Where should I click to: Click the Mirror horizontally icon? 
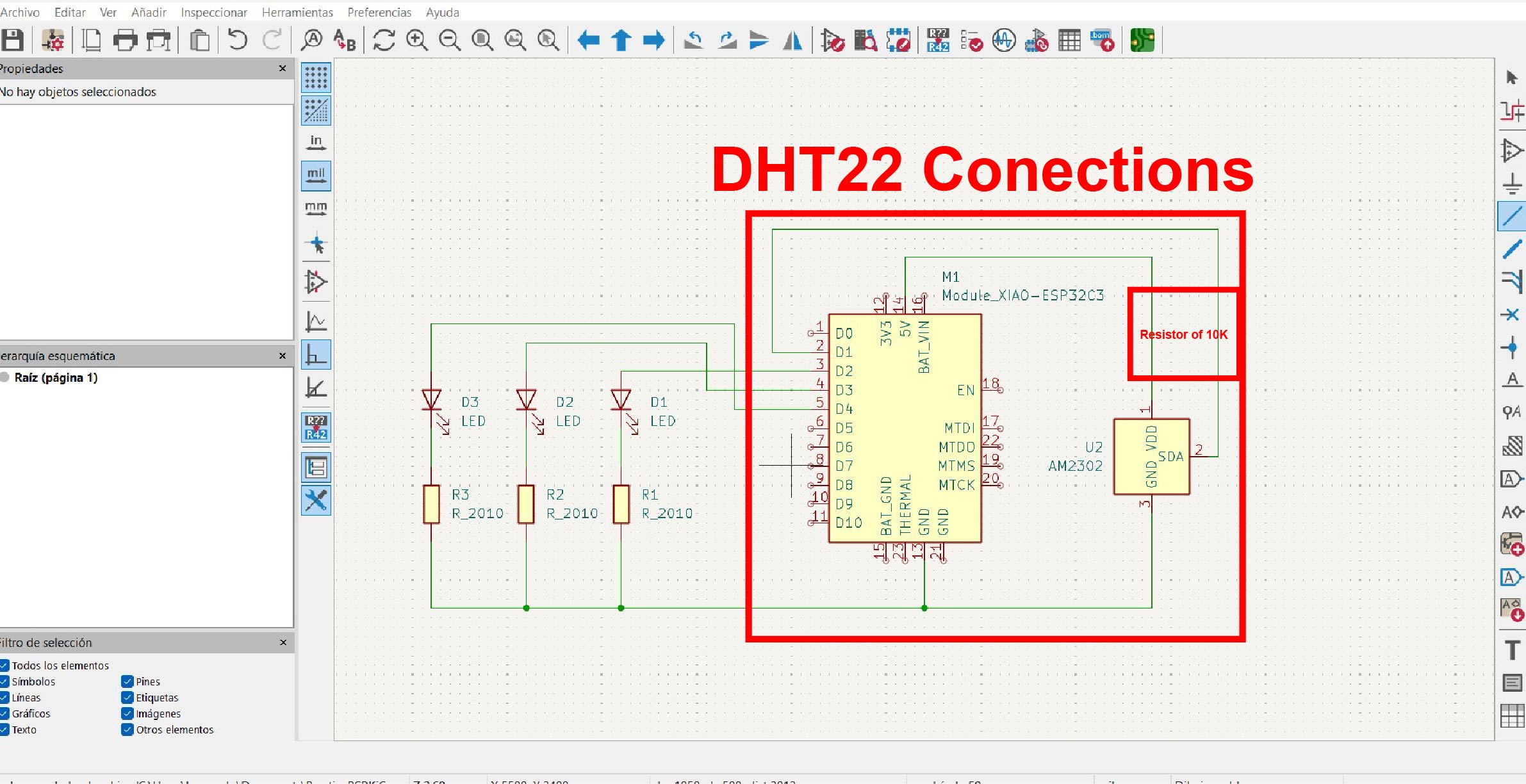point(792,40)
